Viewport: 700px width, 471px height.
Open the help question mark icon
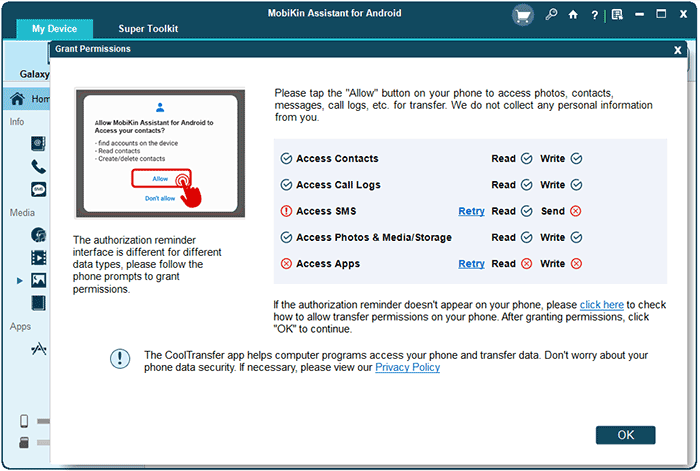pyautogui.click(x=595, y=15)
